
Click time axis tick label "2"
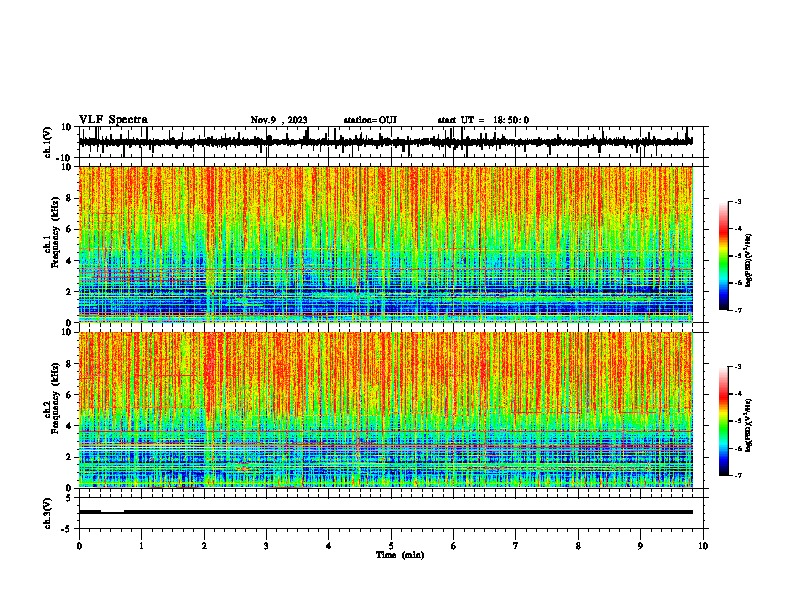(x=204, y=546)
